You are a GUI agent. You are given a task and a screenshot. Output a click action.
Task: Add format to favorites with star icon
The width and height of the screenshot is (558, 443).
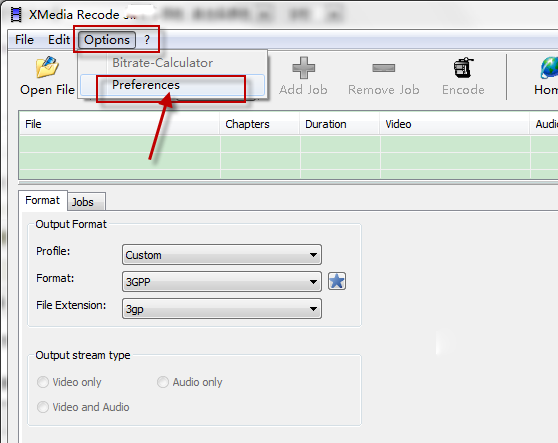pos(337,281)
